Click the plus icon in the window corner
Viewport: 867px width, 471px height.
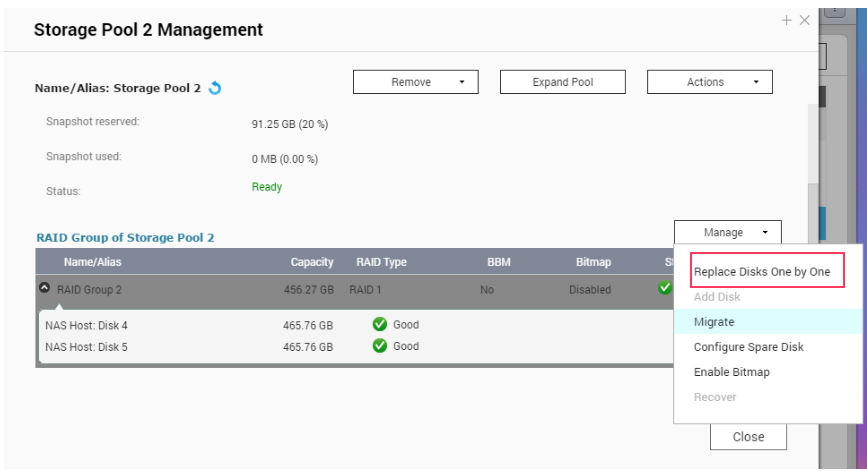tap(787, 20)
